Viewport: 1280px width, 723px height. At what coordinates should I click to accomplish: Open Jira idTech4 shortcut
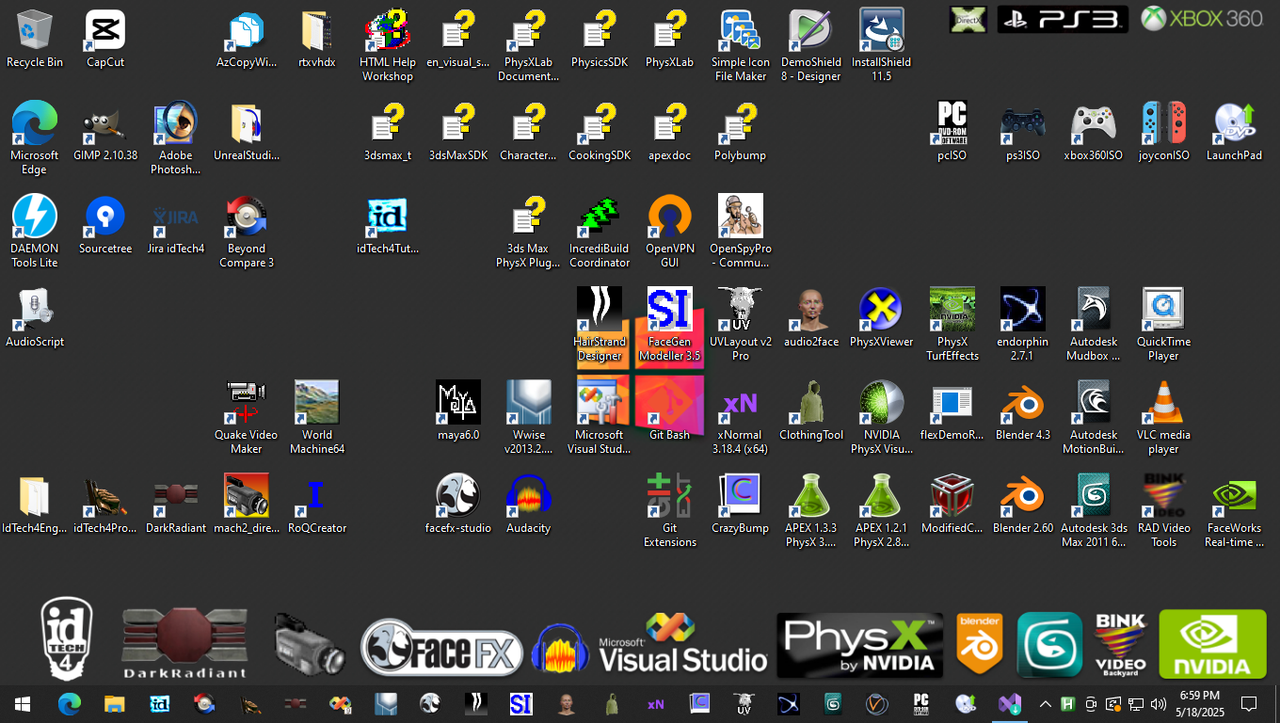(x=175, y=225)
